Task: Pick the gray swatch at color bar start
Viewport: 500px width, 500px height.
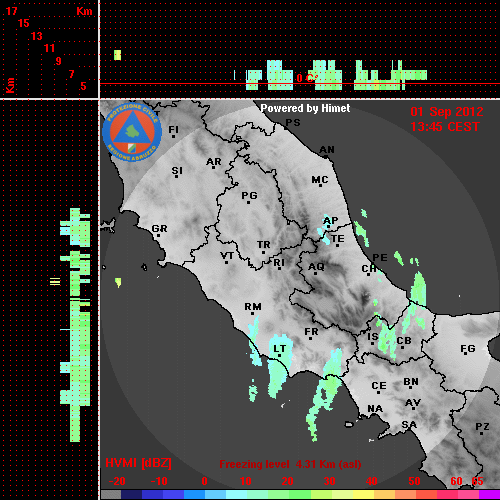Action: (x=111, y=494)
